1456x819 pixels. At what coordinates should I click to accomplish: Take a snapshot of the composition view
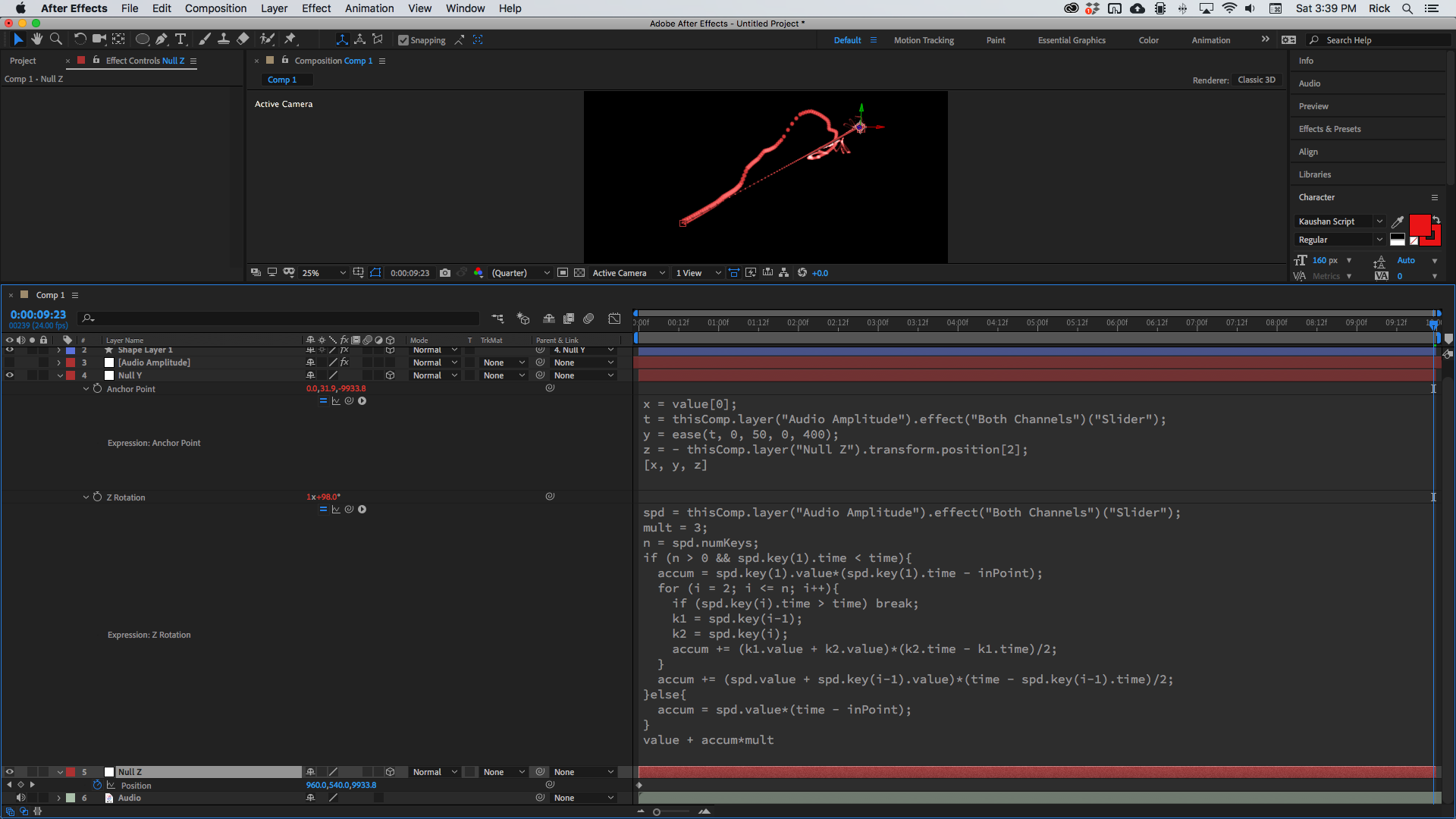click(x=446, y=273)
